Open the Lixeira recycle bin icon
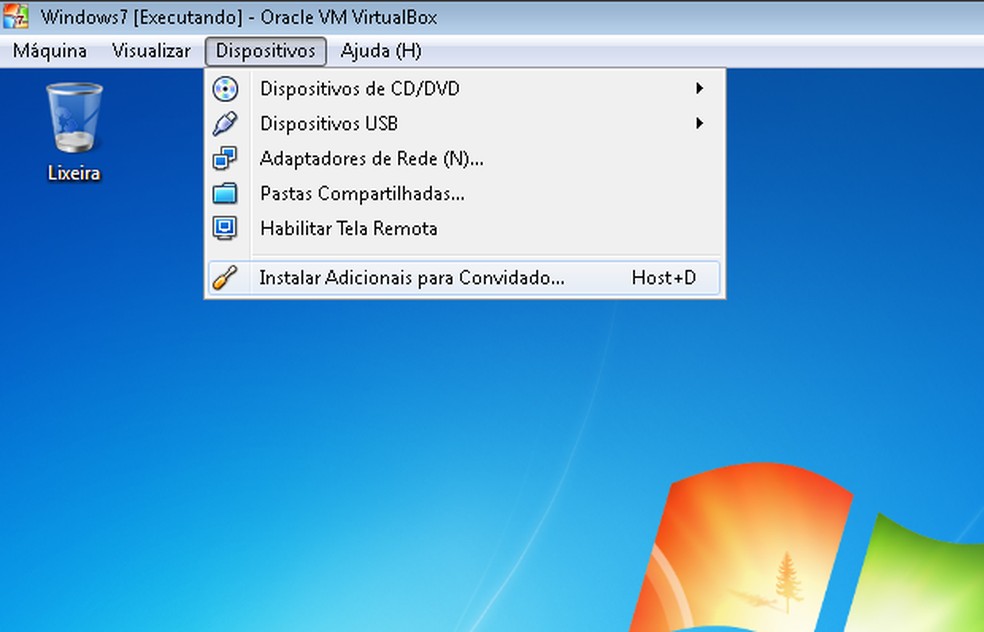 click(x=74, y=117)
